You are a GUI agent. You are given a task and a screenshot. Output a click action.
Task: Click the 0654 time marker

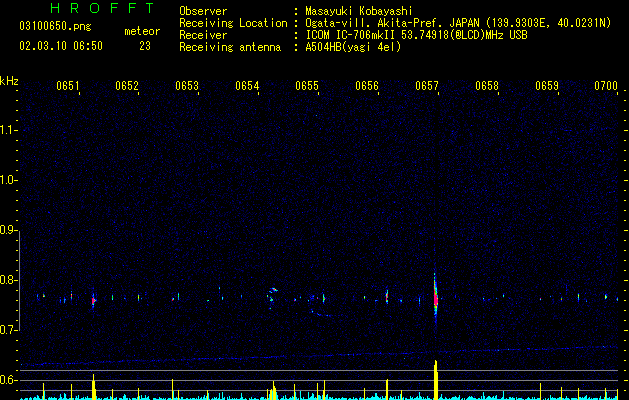(x=247, y=85)
